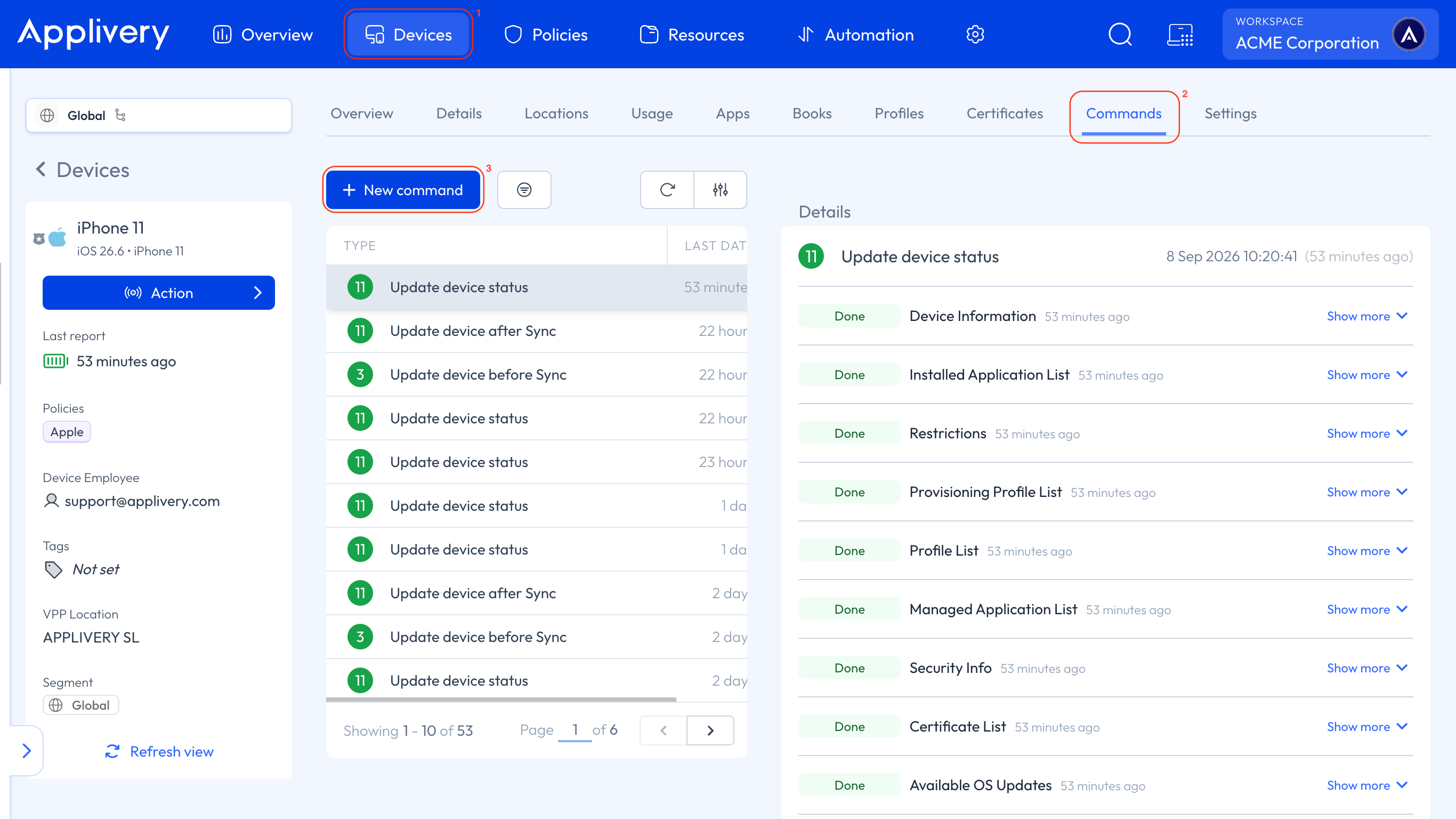This screenshot has height=819, width=1456.
Task: Open Automation in the top navigation
Action: (x=856, y=35)
